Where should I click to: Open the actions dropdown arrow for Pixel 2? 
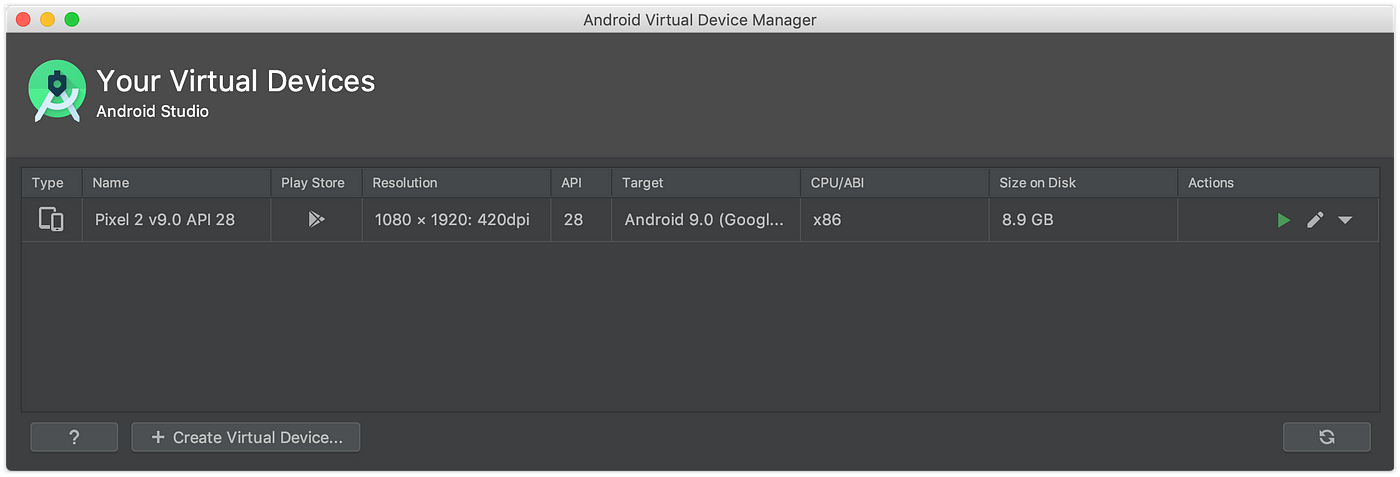(x=1345, y=220)
